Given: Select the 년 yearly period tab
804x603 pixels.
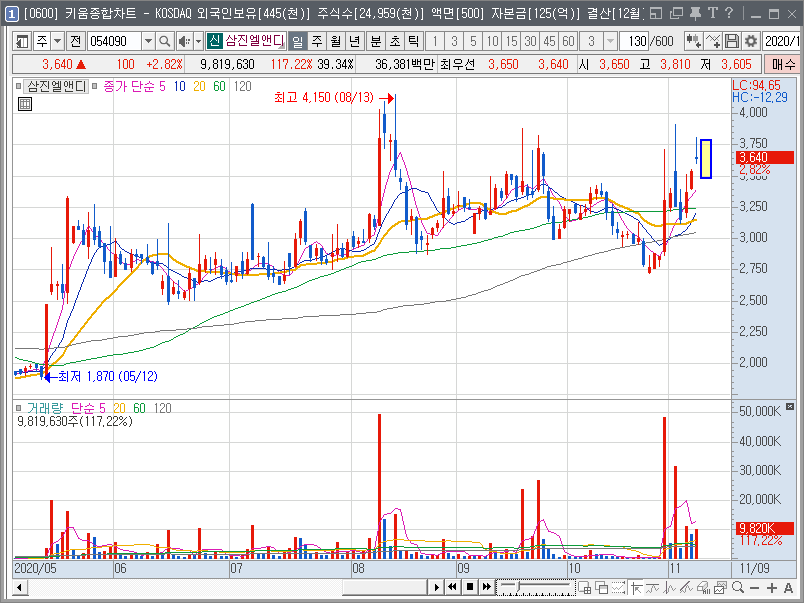Looking at the screenshot, I should 355,41.
